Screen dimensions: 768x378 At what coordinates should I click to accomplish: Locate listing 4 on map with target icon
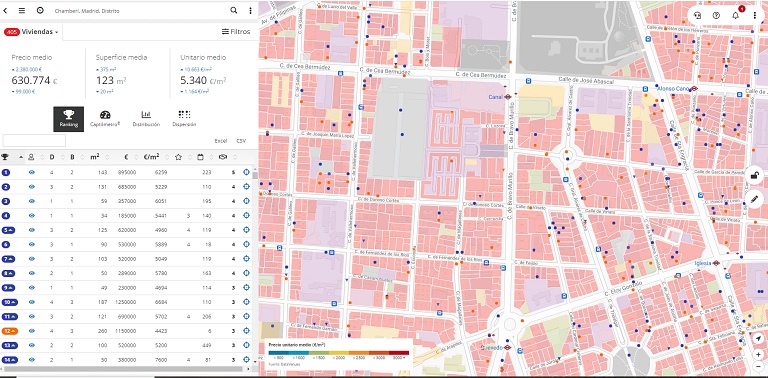pyautogui.click(x=246, y=215)
